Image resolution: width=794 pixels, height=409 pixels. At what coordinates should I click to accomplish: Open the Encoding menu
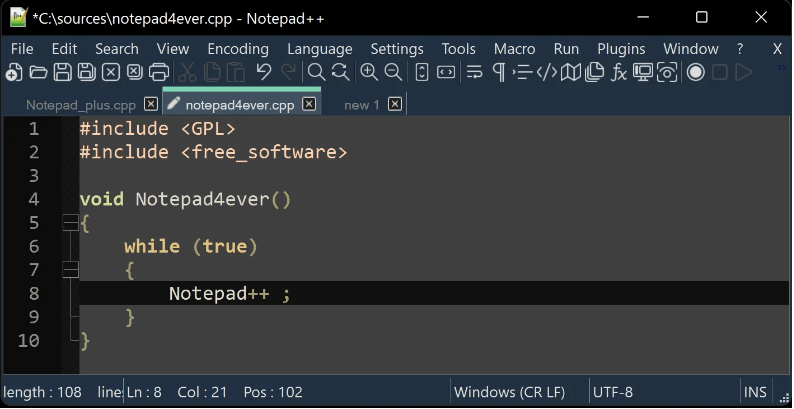click(x=238, y=49)
